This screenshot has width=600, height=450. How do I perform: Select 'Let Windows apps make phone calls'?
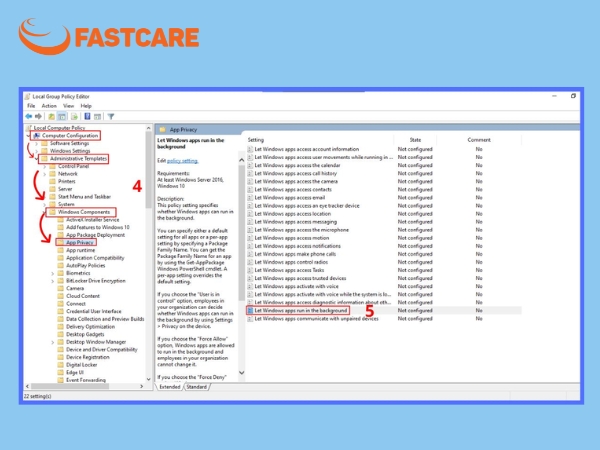coord(295,254)
